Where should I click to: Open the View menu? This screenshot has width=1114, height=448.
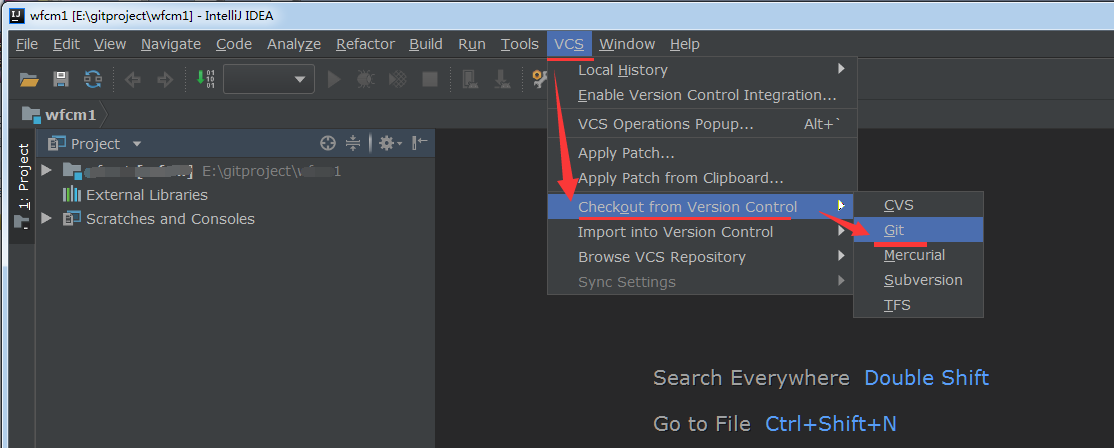tap(110, 44)
